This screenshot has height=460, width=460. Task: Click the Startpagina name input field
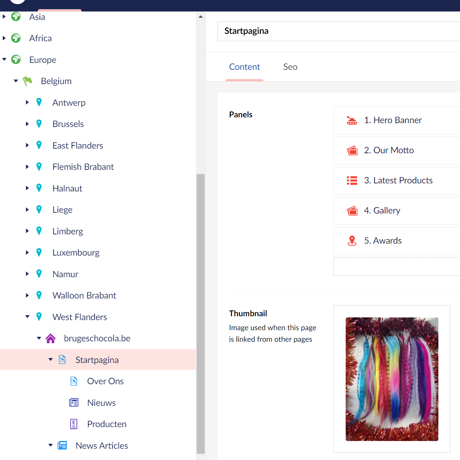coord(339,31)
